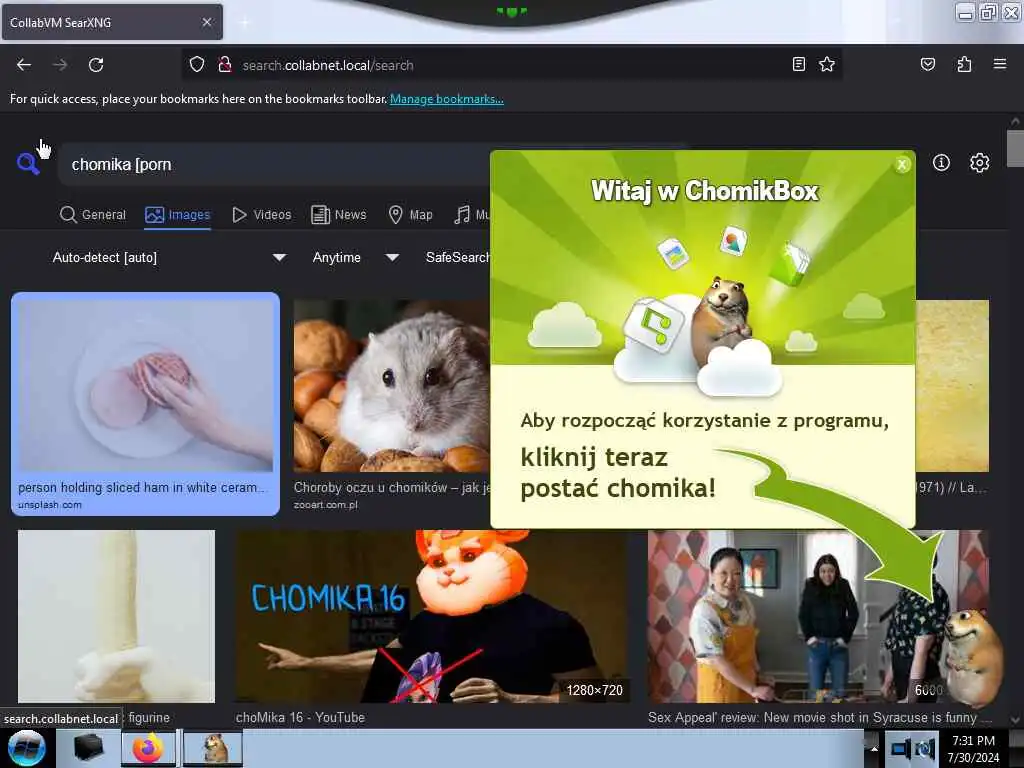Click the tracking protection shield icon
This screenshot has width=1024, height=768.
197,65
